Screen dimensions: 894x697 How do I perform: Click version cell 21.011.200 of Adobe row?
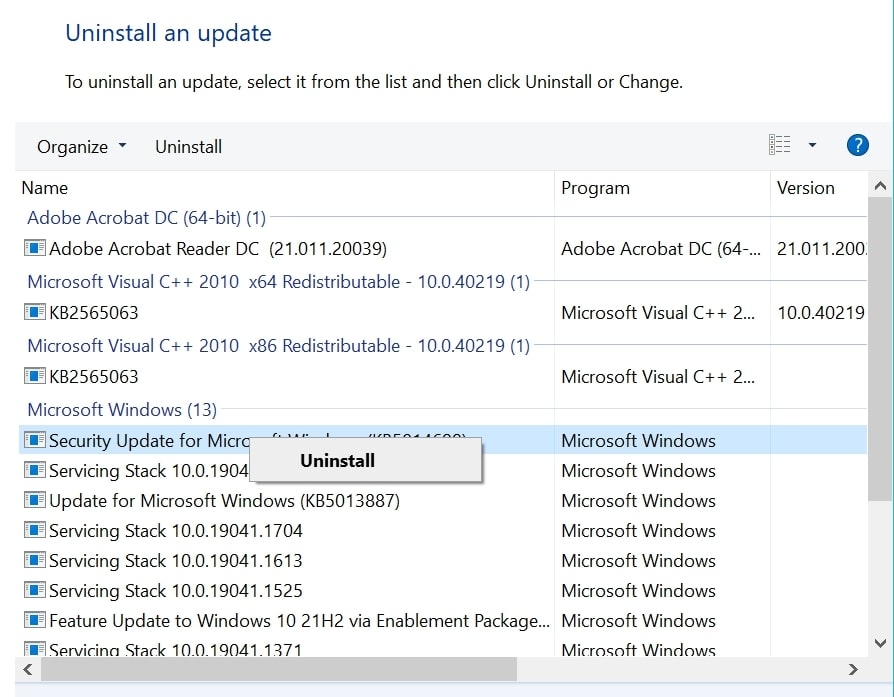point(821,249)
